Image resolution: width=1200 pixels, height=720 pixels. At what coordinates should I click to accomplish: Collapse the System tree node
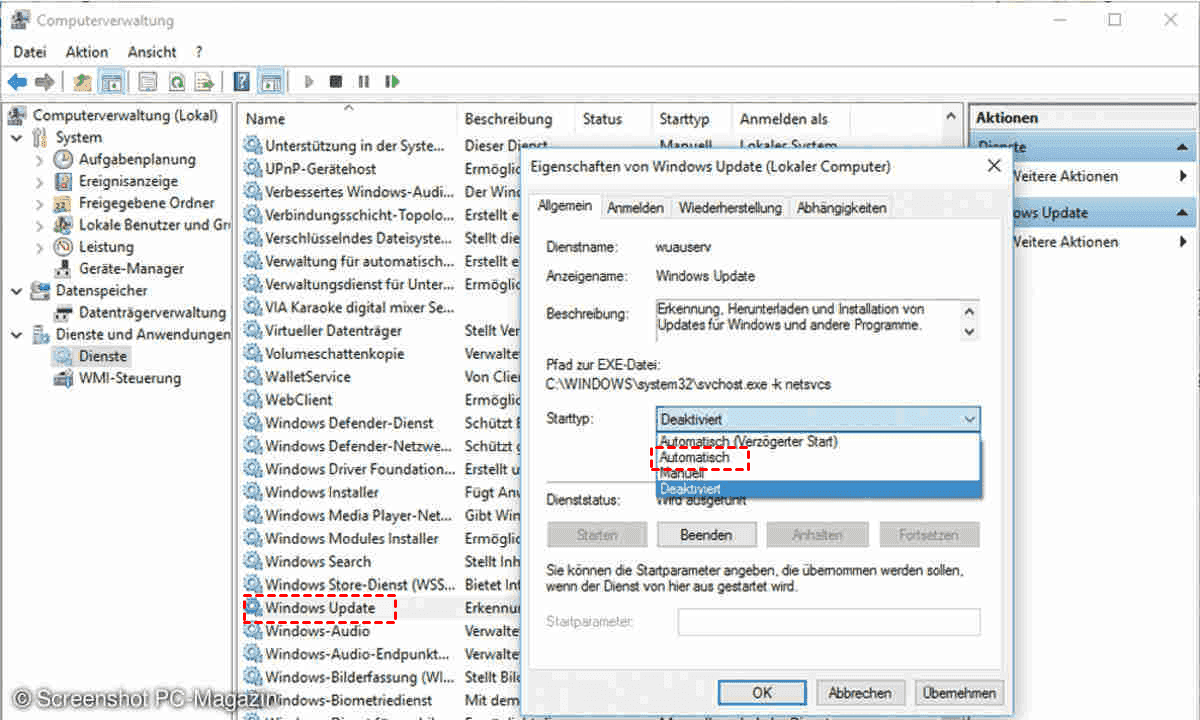(17, 138)
